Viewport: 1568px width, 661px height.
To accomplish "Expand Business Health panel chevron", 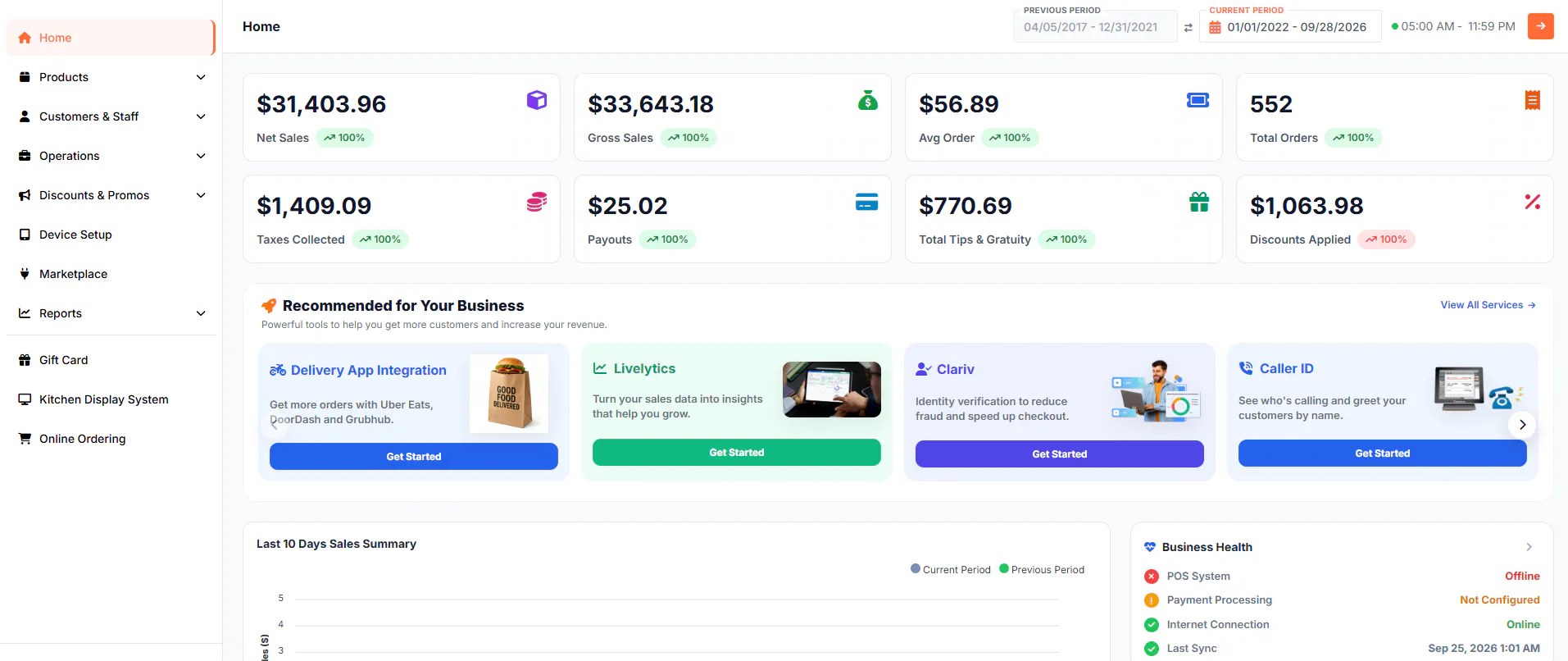I will pyautogui.click(x=1529, y=547).
